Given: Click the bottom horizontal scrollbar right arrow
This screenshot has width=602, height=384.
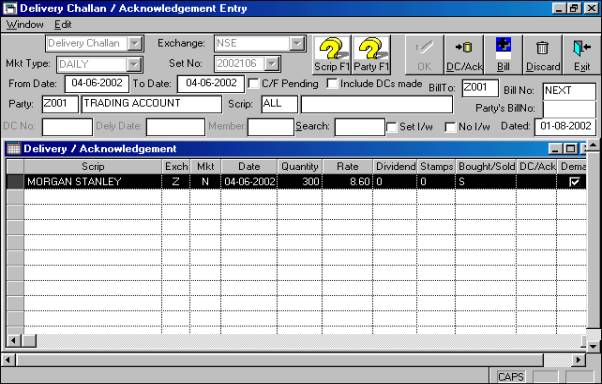Looking at the screenshot, I should [x=578, y=360].
